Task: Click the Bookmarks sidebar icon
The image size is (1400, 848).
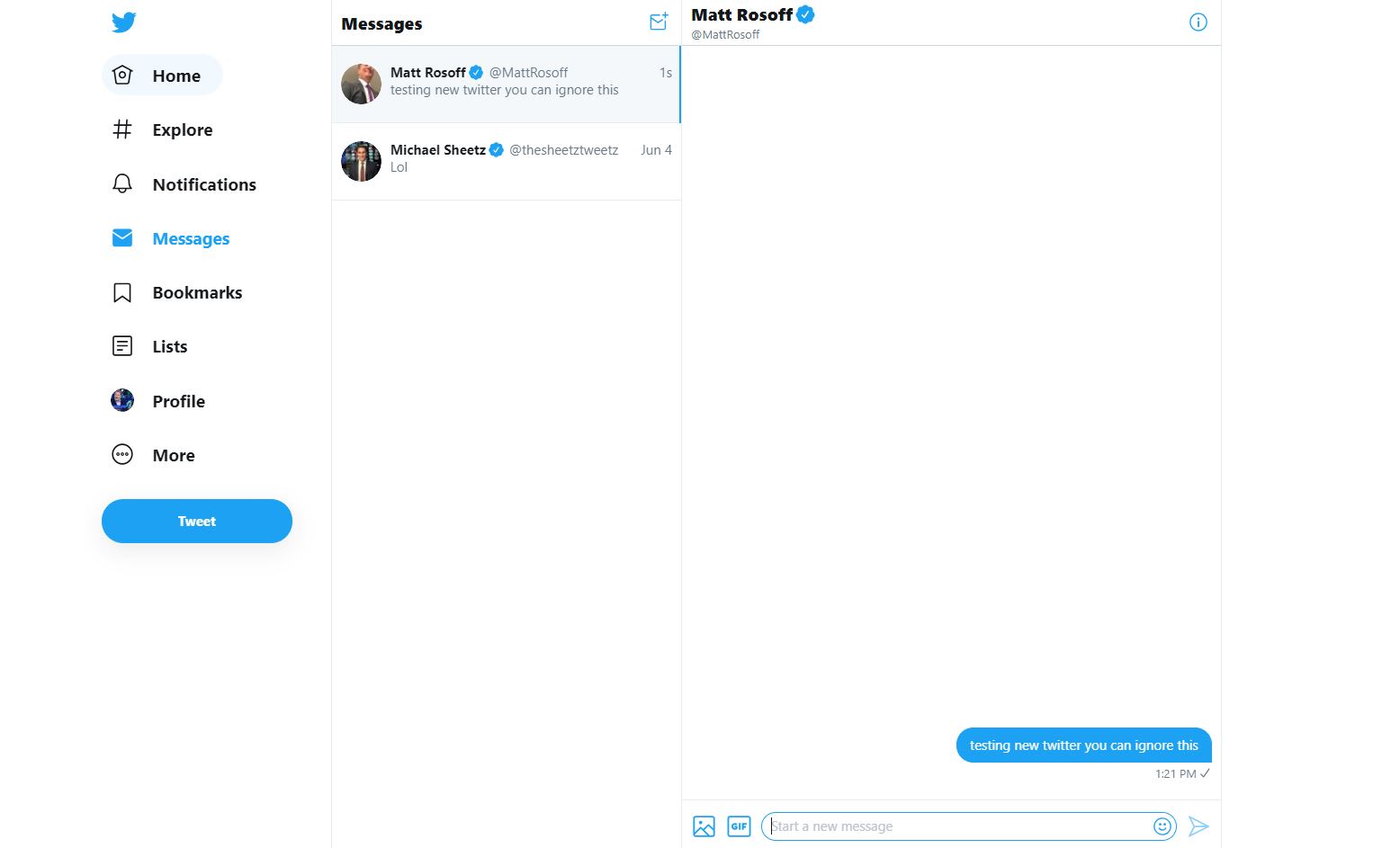Action: 121,292
